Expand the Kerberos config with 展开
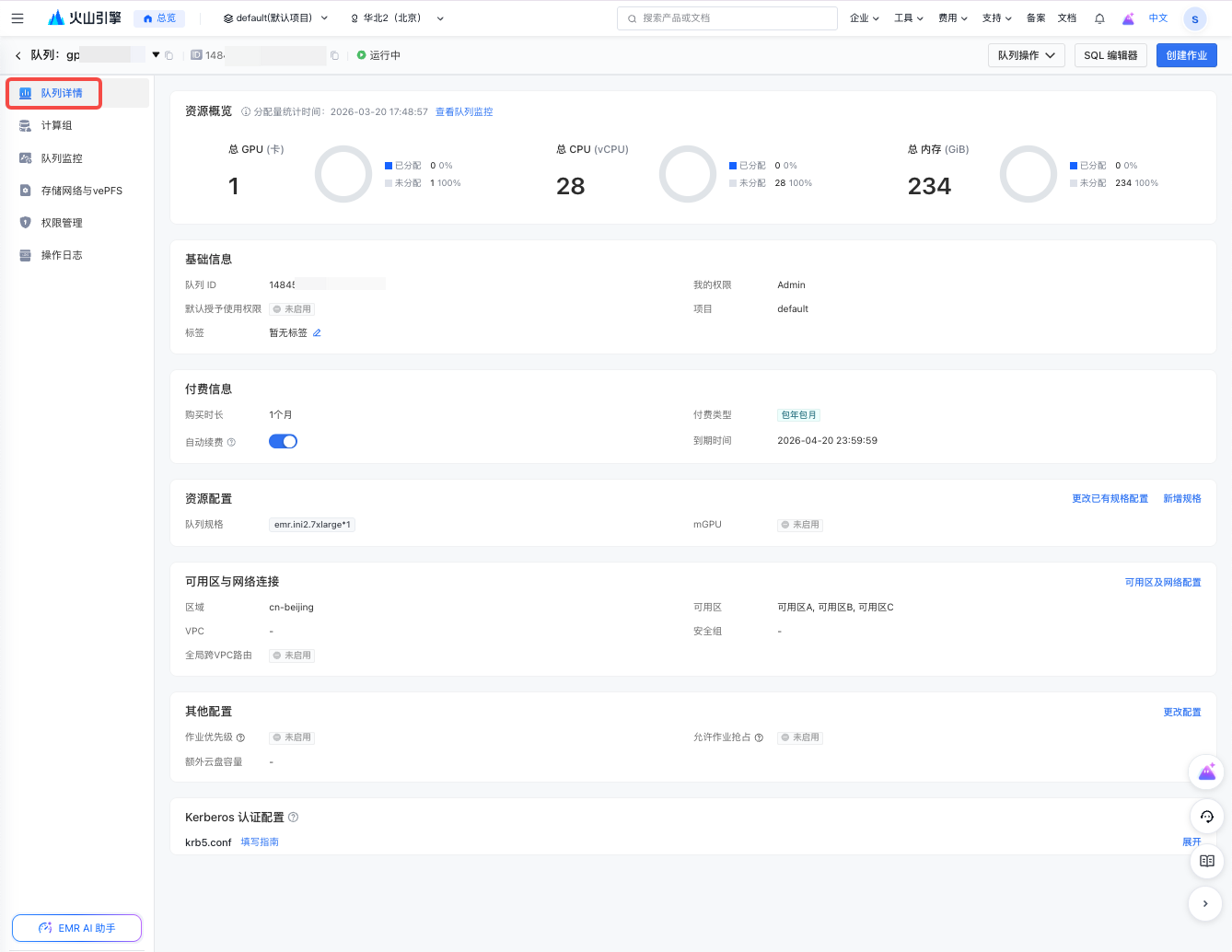This screenshot has width=1232, height=952. [x=1191, y=842]
